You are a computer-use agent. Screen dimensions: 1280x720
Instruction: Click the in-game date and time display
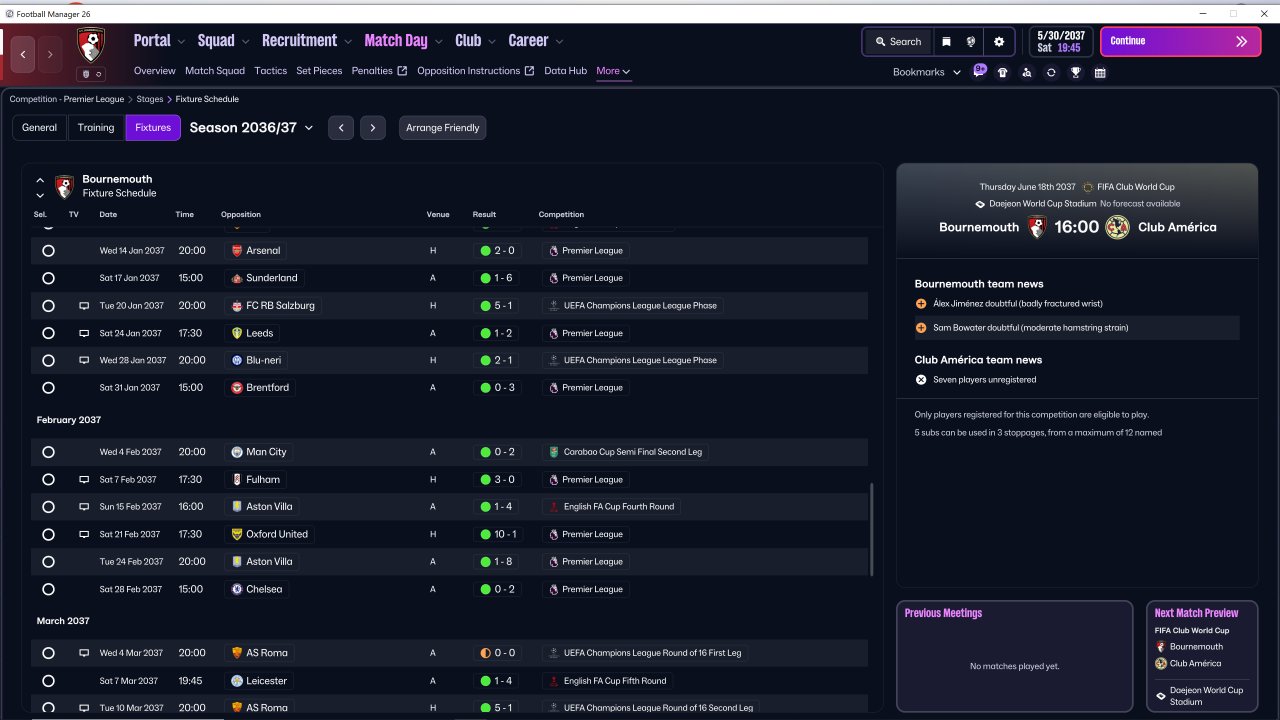(1061, 42)
